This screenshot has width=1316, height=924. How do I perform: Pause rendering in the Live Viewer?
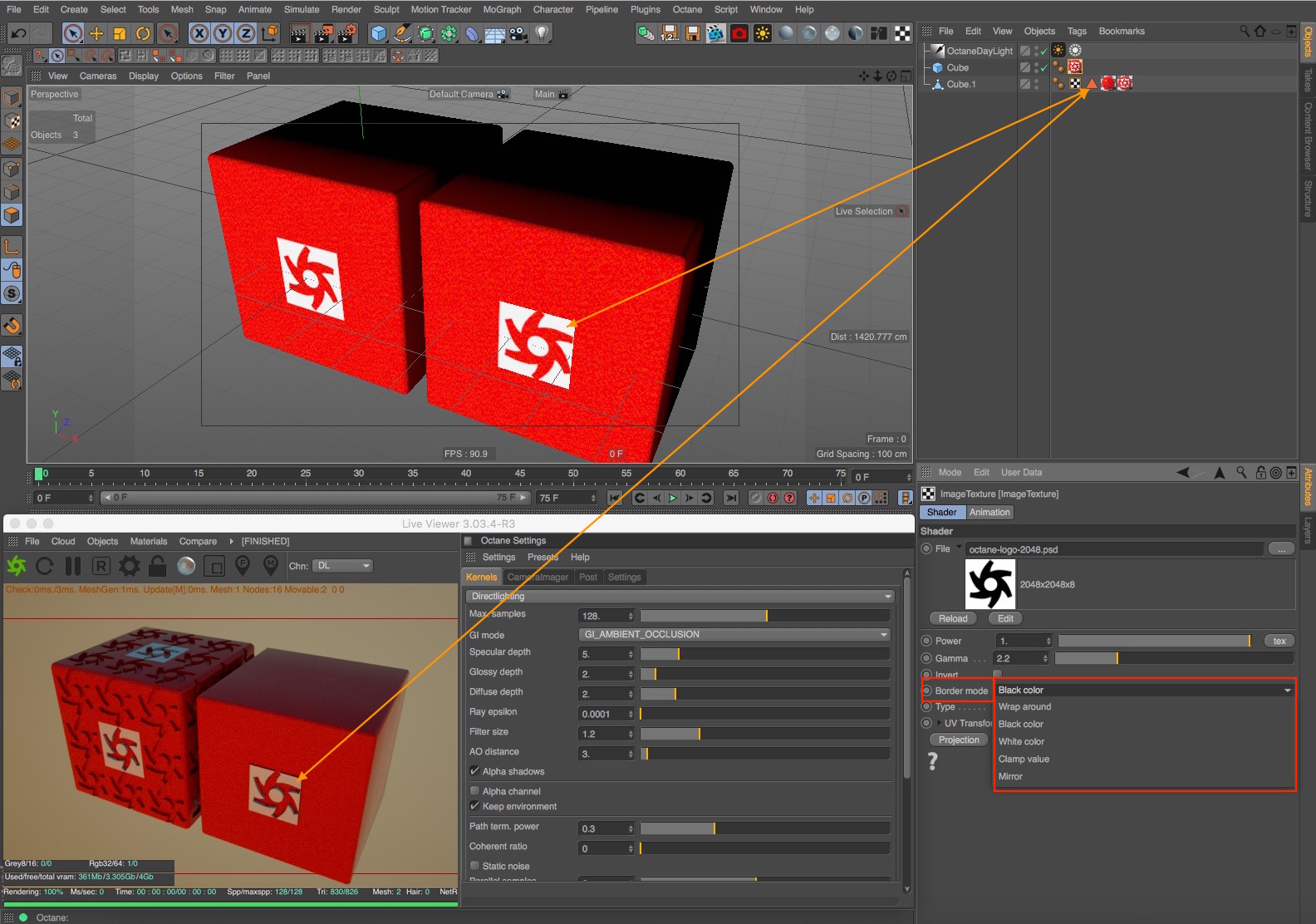[x=73, y=566]
